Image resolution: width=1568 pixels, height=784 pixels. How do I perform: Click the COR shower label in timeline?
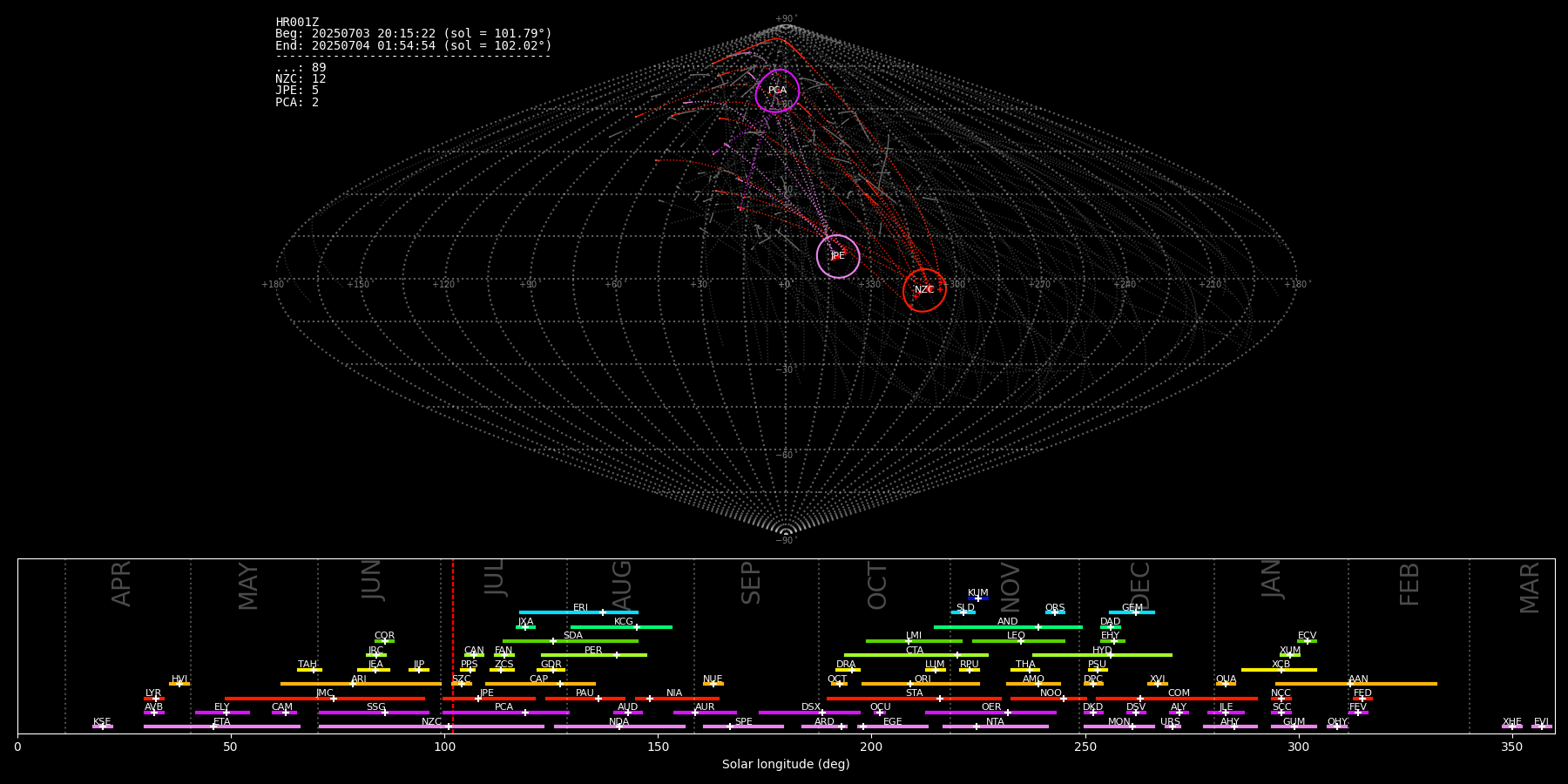tap(385, 636)
